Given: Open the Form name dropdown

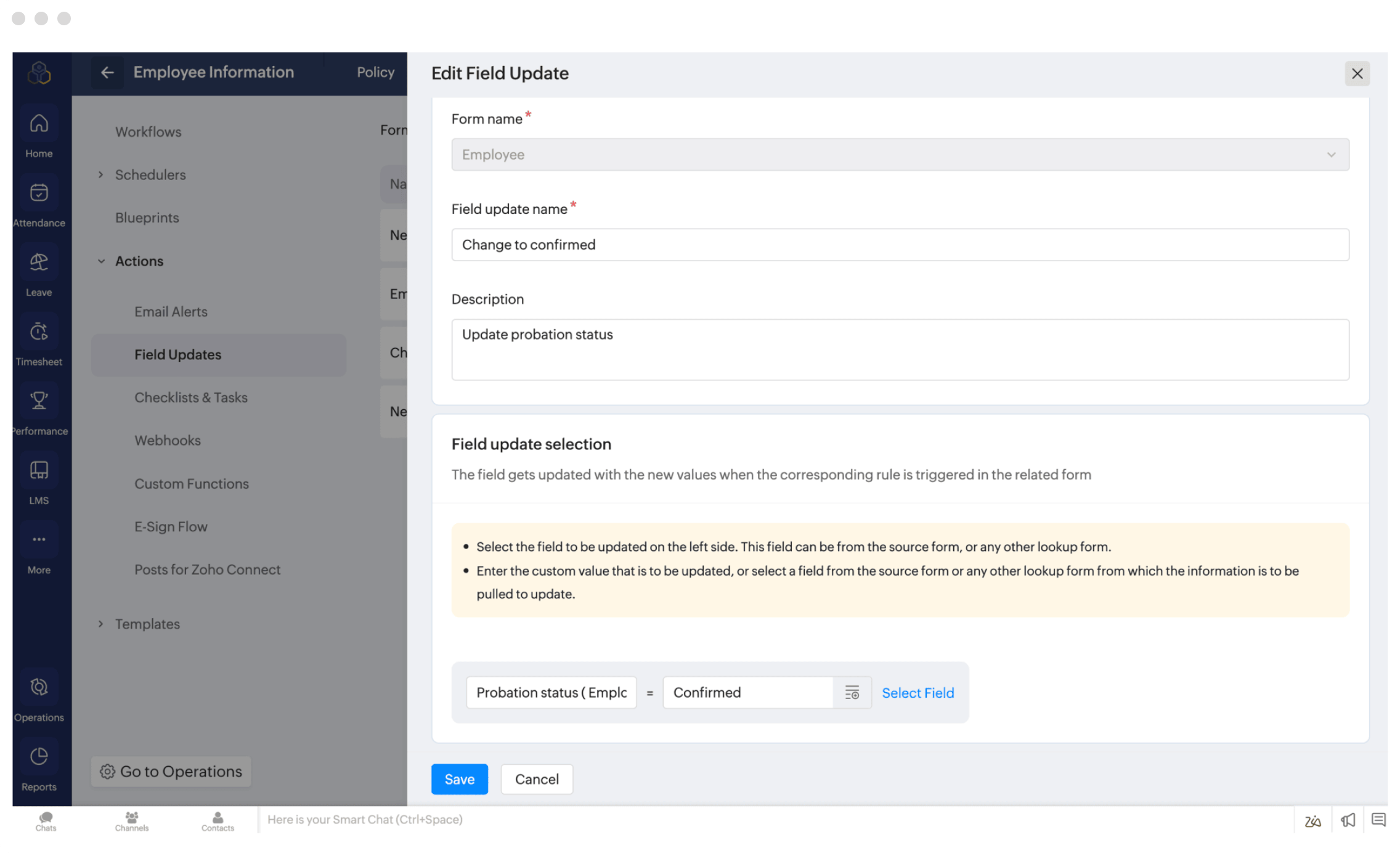Looking at the screenshot, I should [900, 155].
